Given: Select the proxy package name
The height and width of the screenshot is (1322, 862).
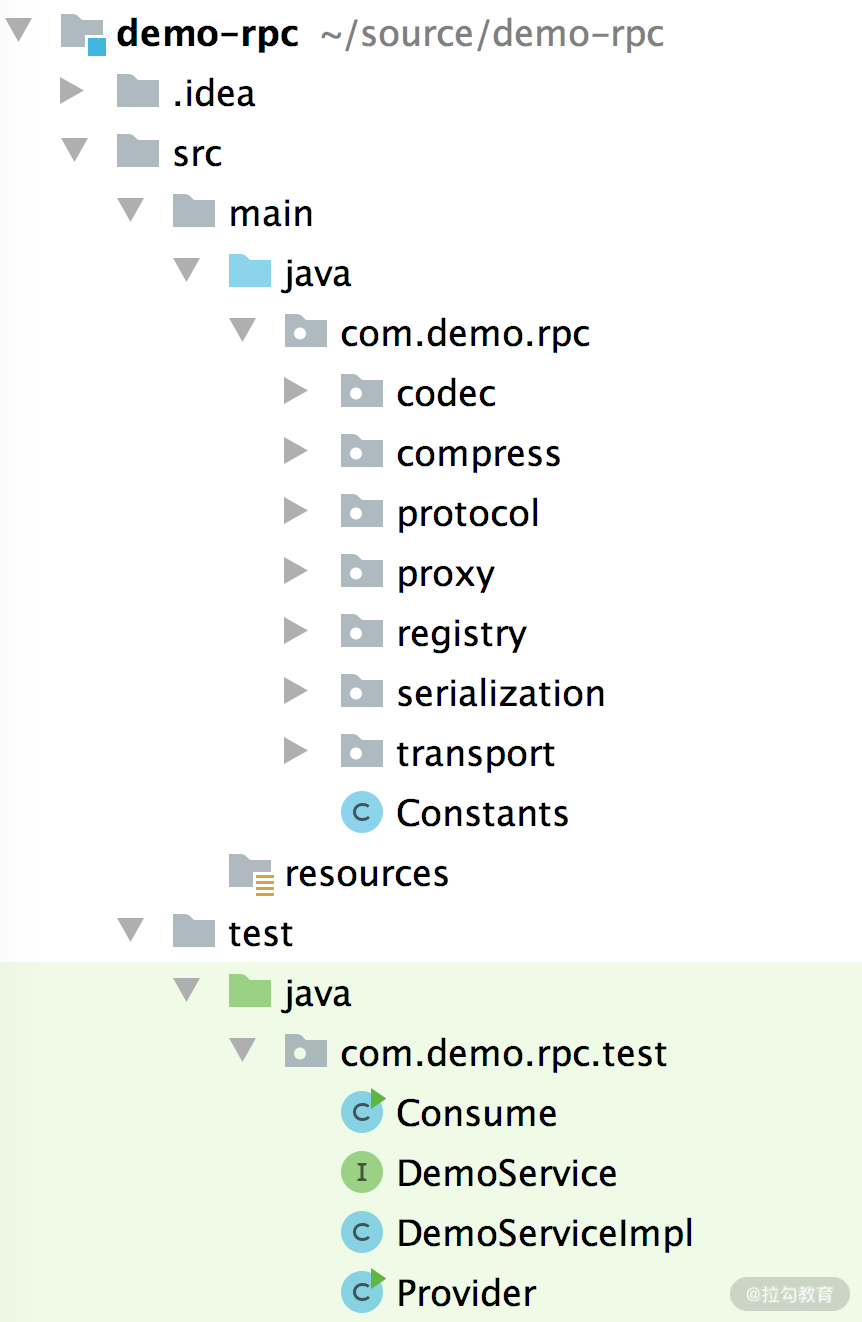Looking at the screenshot, I should pos(445,573).
